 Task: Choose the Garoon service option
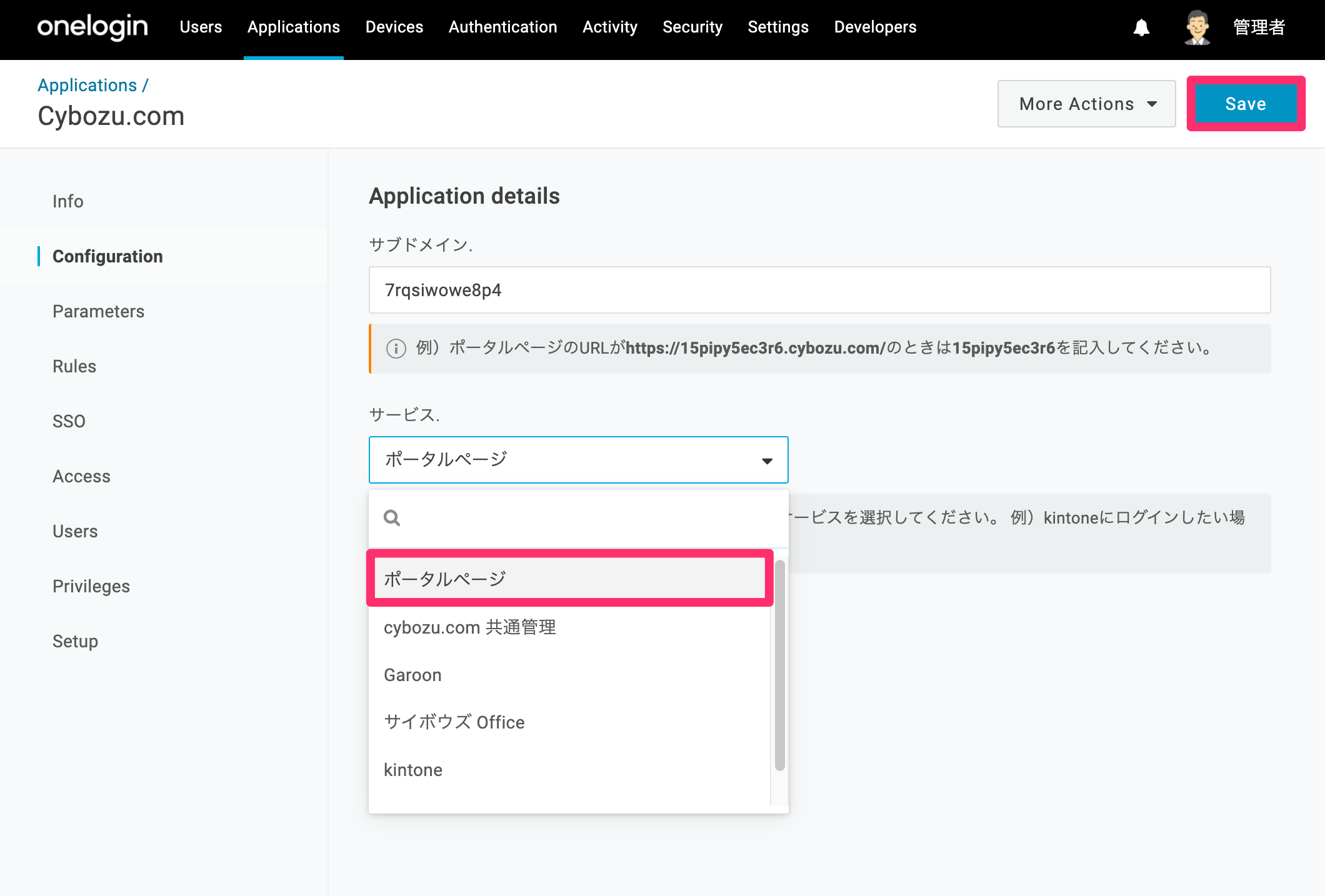(x=570, y=675)
